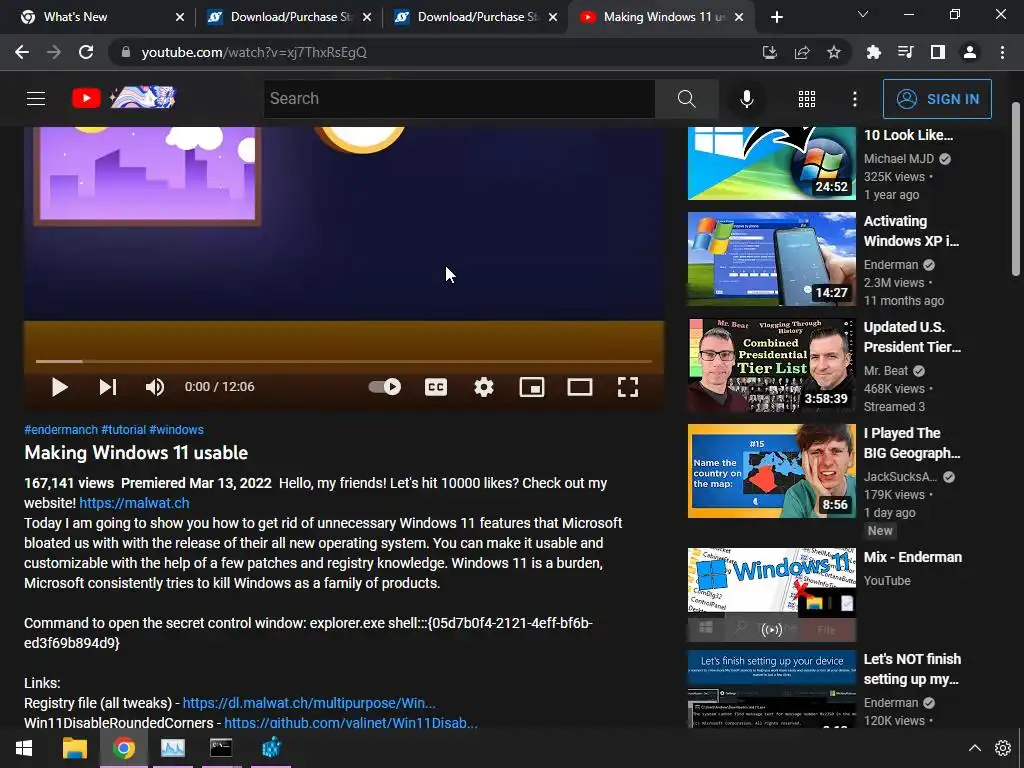Open a new browser tab
Image resolution: width=1024 pixels, height=768 pixels.
tap(776, 17)
